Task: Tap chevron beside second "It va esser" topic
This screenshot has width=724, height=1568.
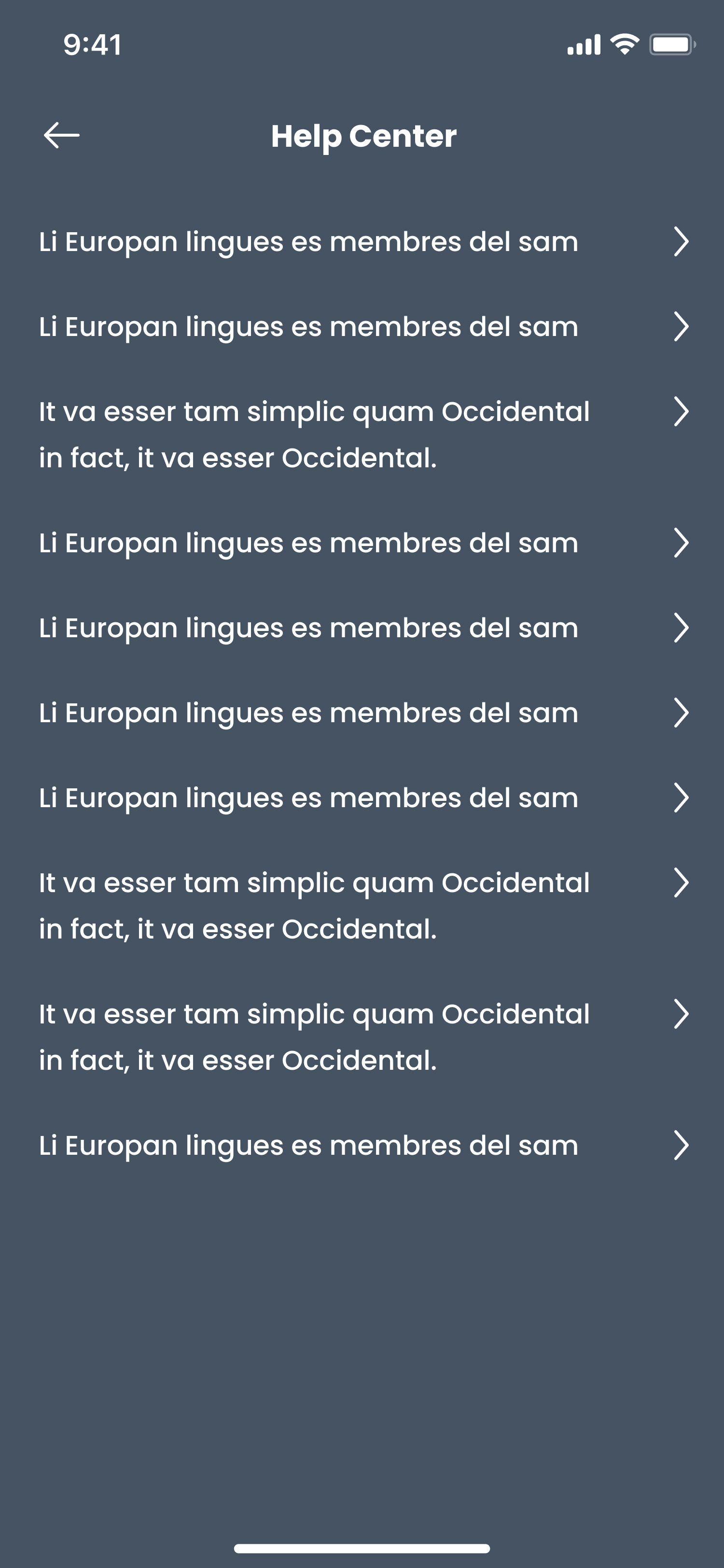Action: pos(681,883)
